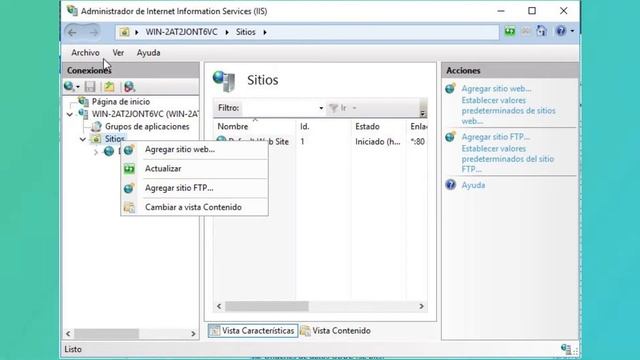Screen dimensions: 640x360
Task: Open the Ir button dropdown arrow
Action: click(354, 108)
